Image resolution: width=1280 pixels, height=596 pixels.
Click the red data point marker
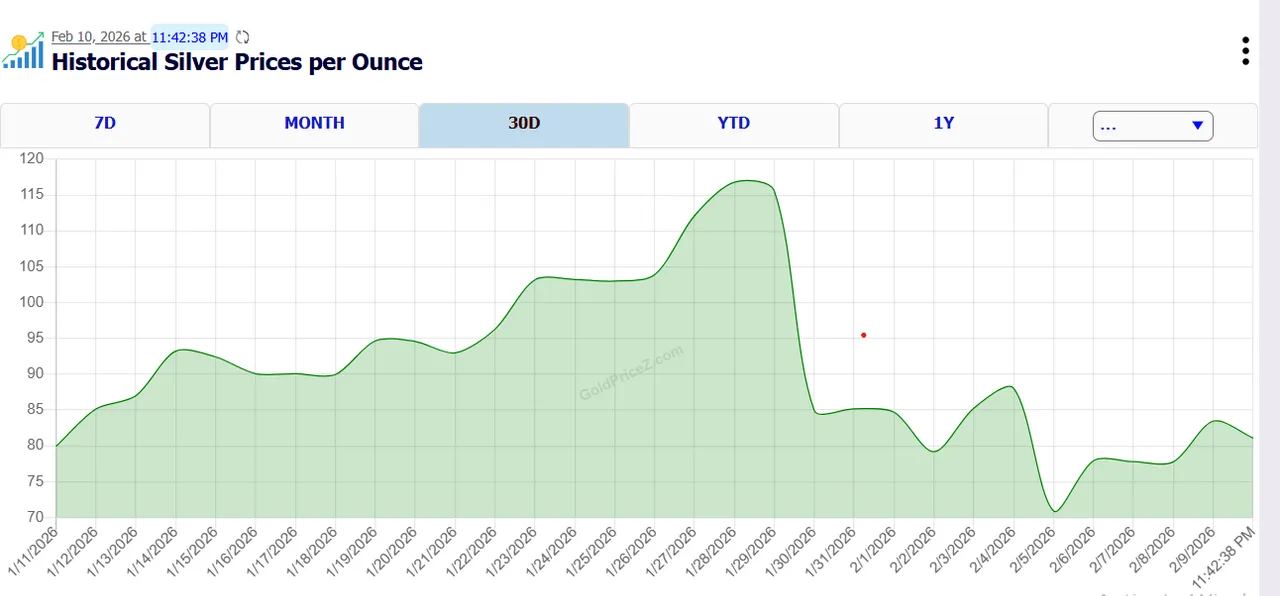[x=863, y=335]
